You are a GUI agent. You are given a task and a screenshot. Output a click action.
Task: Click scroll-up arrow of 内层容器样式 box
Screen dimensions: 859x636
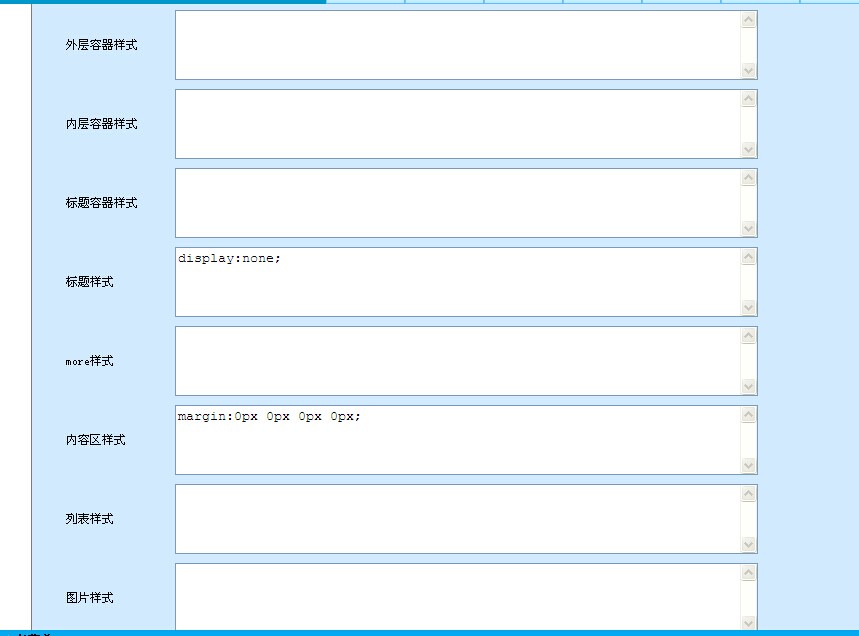pos(749,99)
